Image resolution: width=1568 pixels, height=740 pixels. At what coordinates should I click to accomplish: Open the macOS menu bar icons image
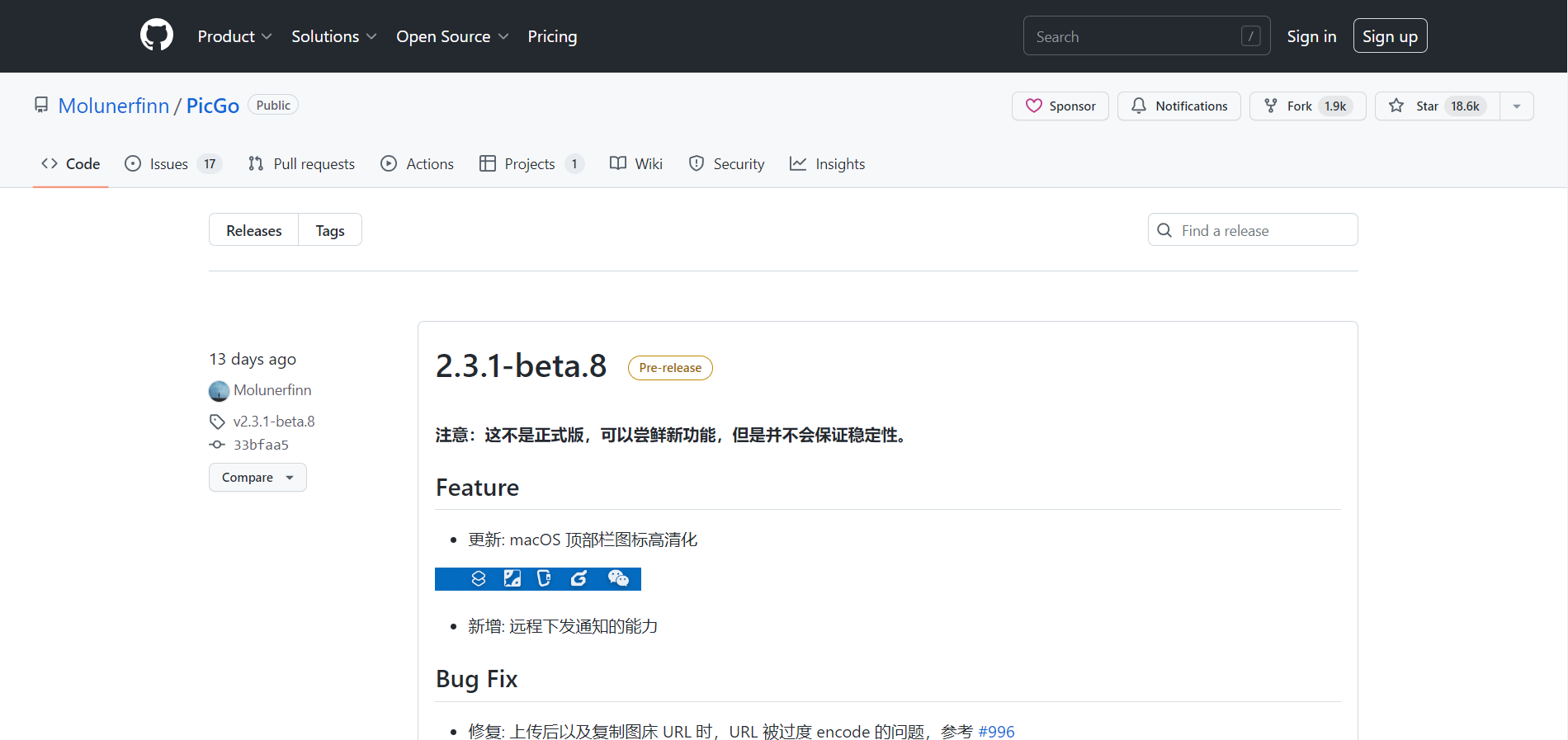pos(538,579)
